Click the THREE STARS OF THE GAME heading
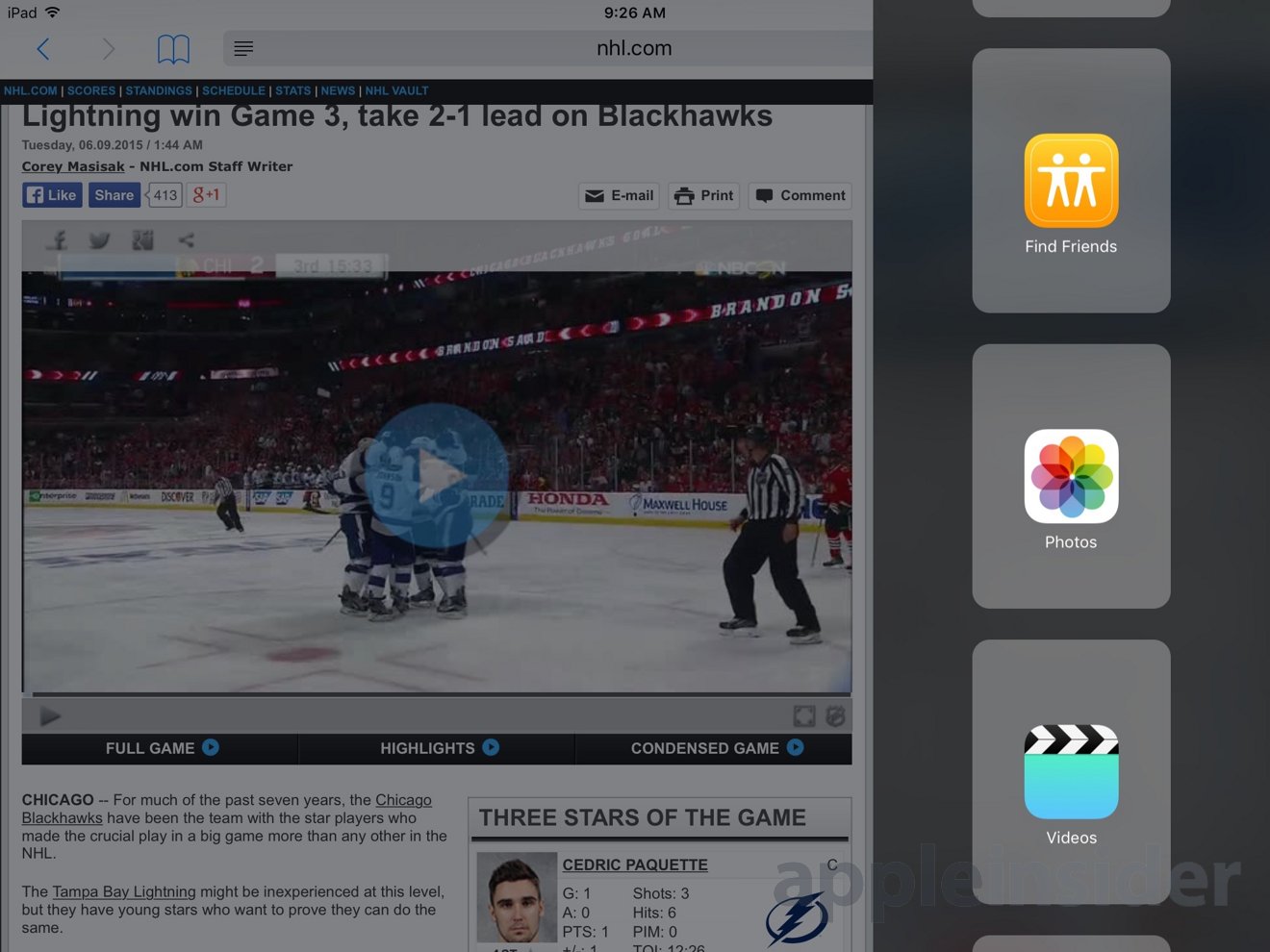This screenshot has width=1270, height=952. coord(643,818)
